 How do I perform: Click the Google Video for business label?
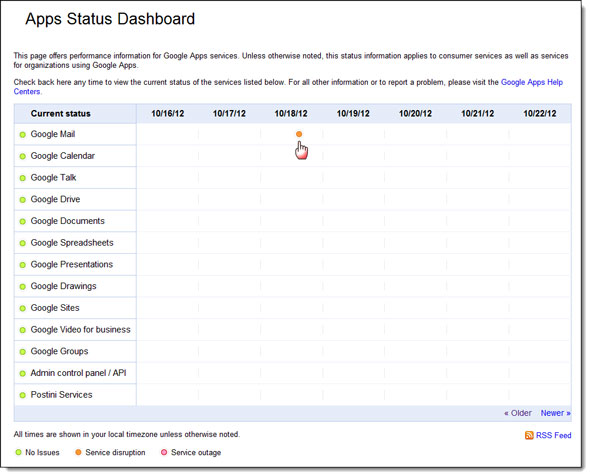tap(81, 330)
